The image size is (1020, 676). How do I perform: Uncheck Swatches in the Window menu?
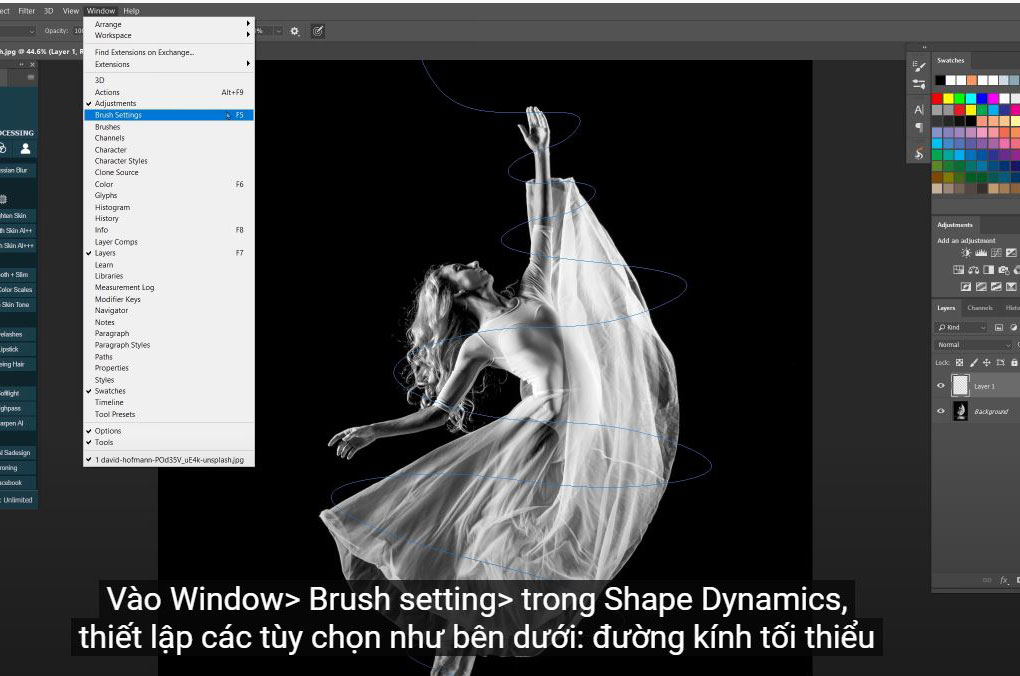point(110,391)
